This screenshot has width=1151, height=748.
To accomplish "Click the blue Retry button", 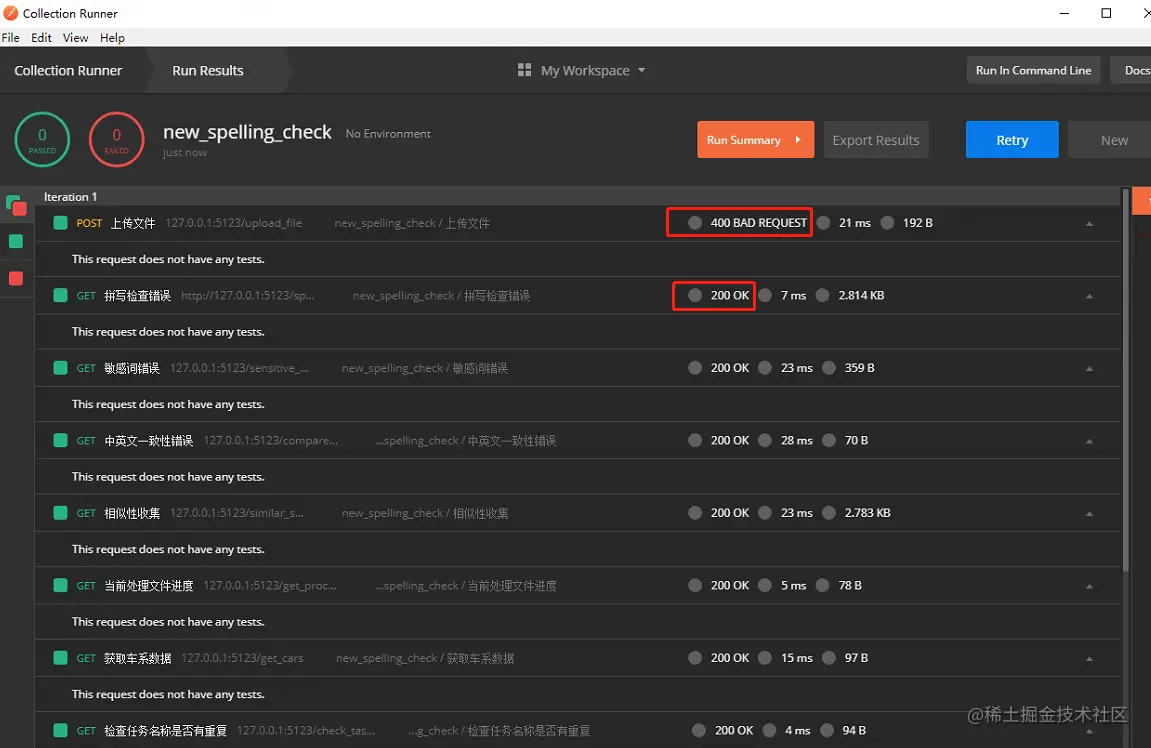I will point(1012,139).
